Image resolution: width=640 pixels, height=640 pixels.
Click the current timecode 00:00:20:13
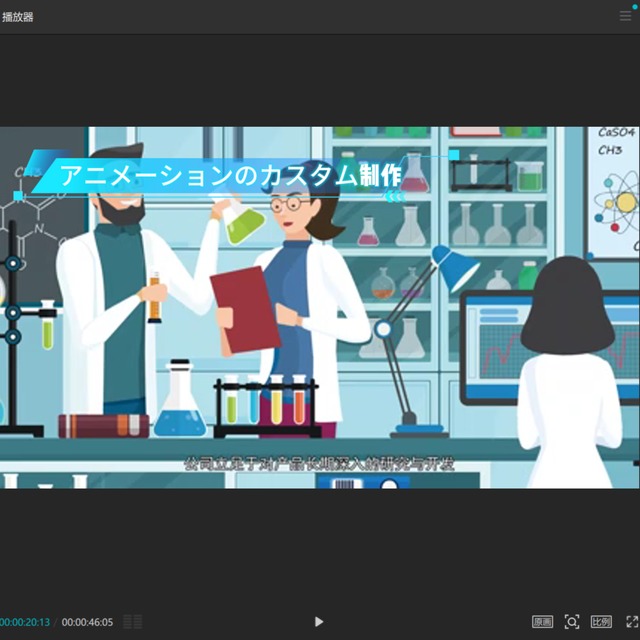click(x=25, y=622)
